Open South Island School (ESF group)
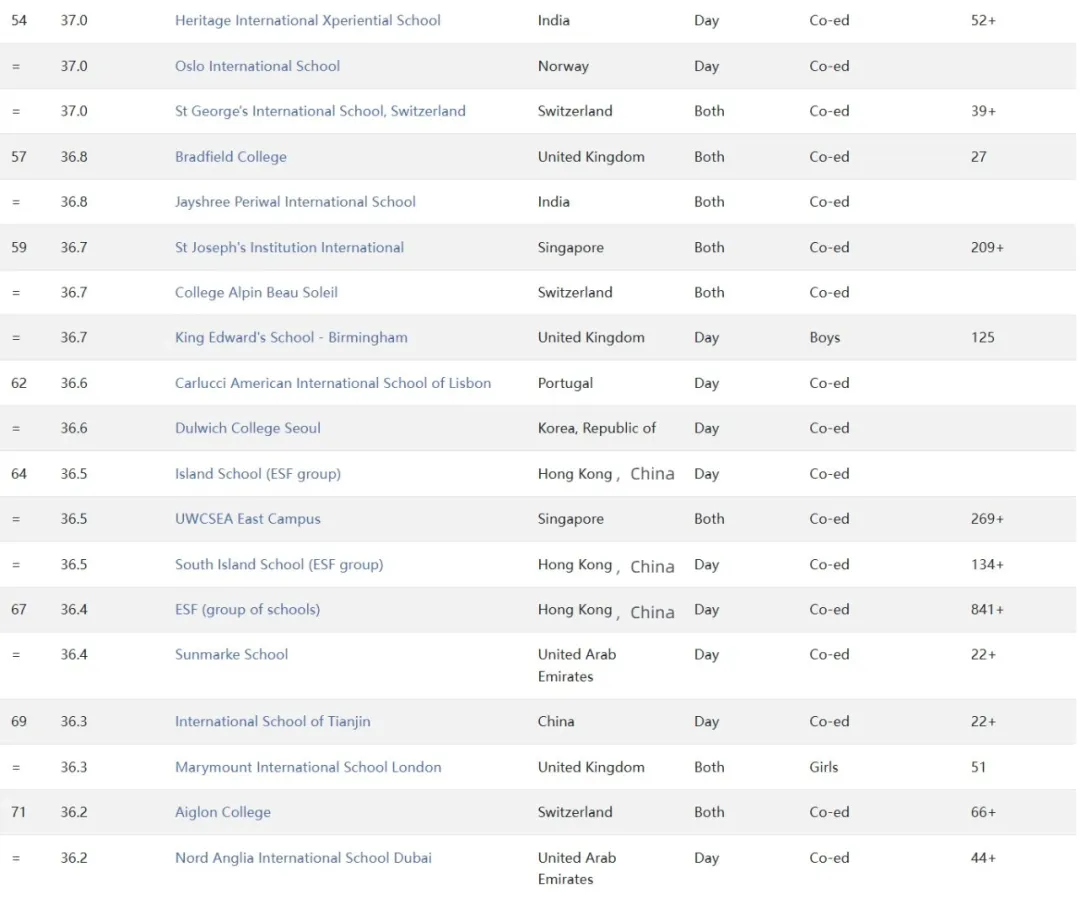The image size is (1080, 899). (278, 564)
